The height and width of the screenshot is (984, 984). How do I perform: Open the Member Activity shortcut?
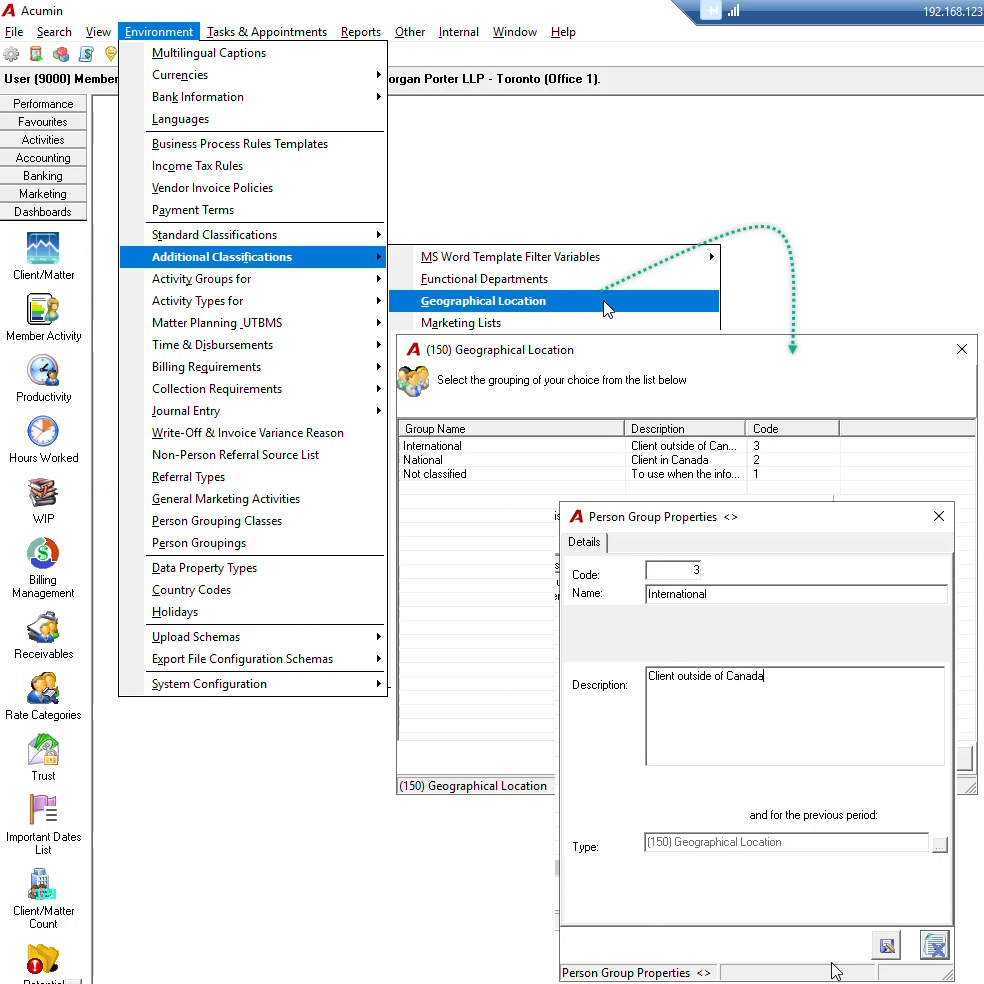coord(43,317)
